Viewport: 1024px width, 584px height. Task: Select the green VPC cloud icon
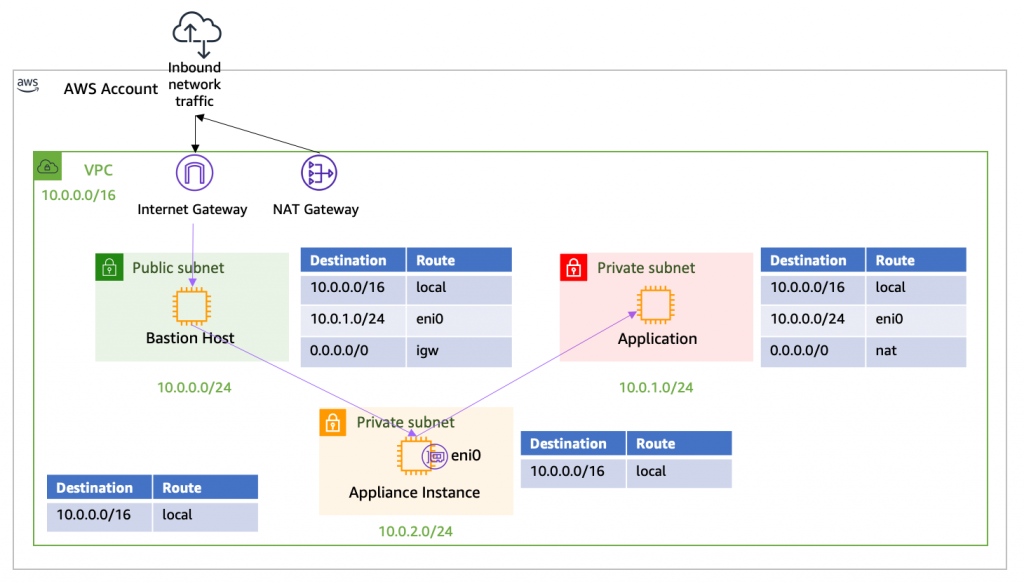point(46,165)
